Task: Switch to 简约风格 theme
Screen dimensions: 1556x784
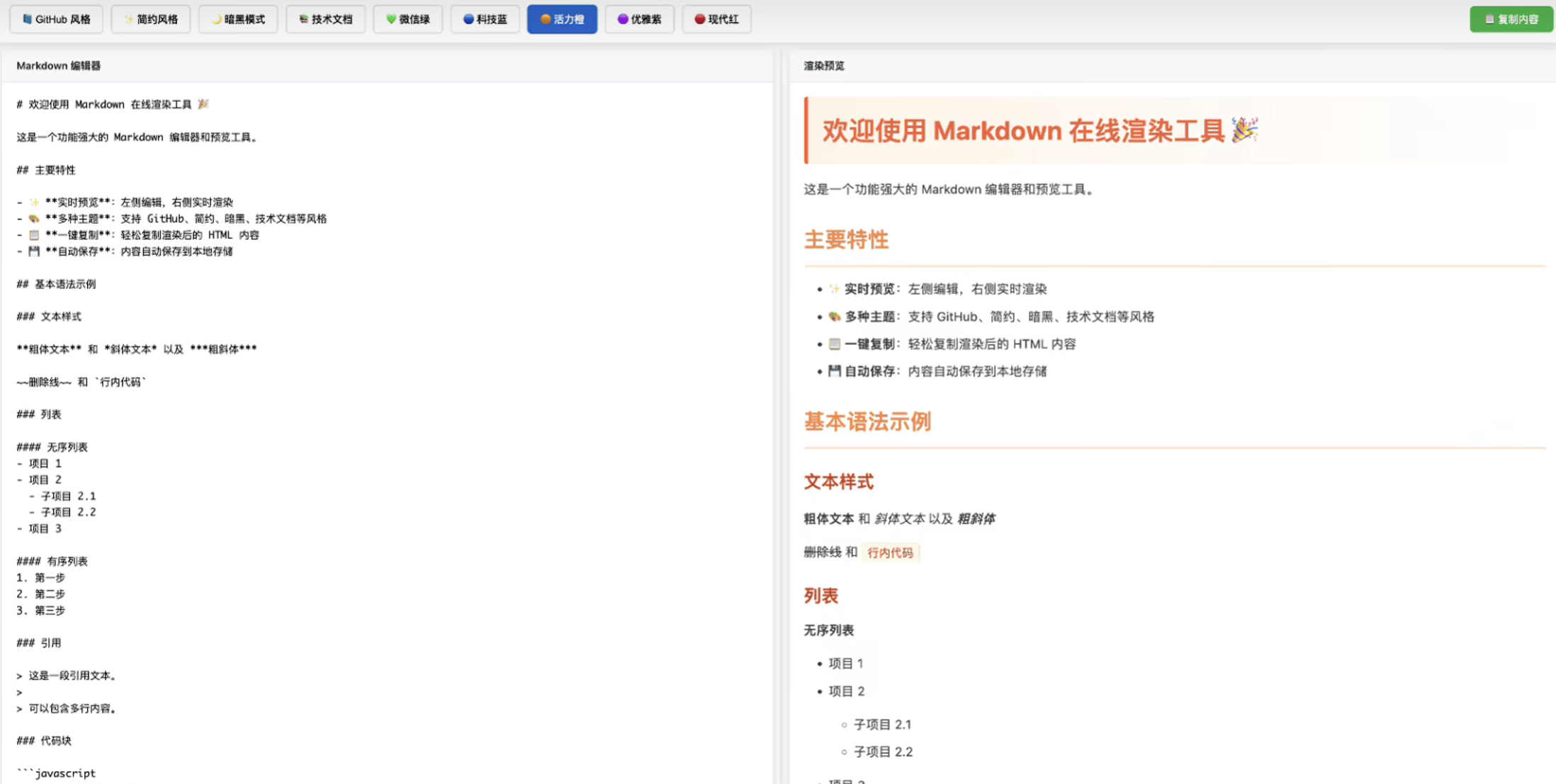Action: [x=150, y=19]
